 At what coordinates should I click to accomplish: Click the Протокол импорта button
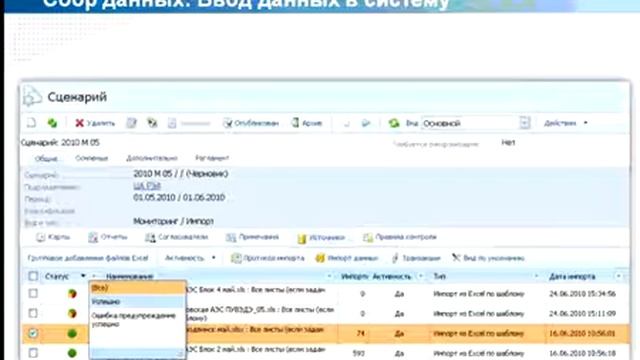[268, 258]
